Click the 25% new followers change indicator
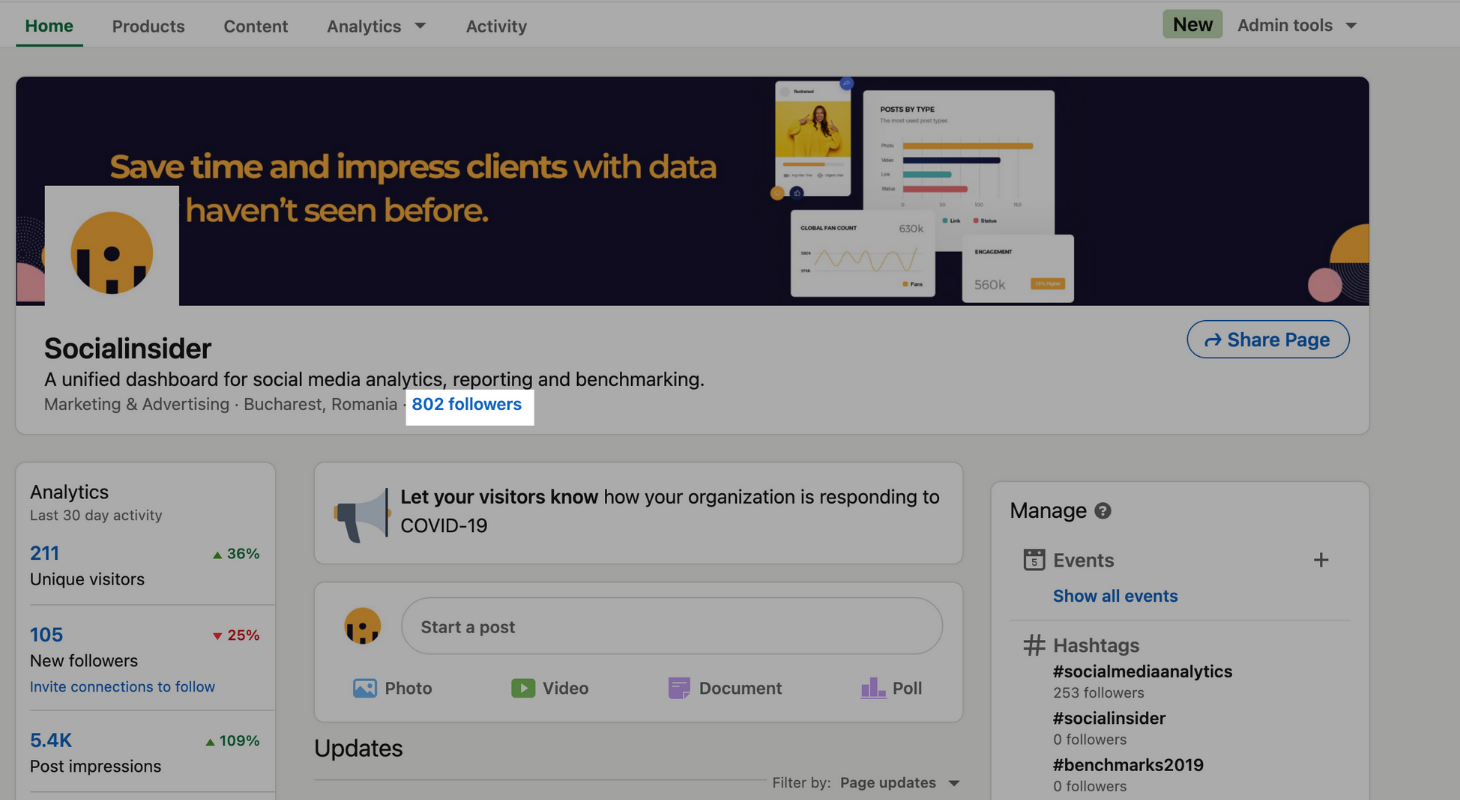1460x800 pixels. click(x=236, y=636)
